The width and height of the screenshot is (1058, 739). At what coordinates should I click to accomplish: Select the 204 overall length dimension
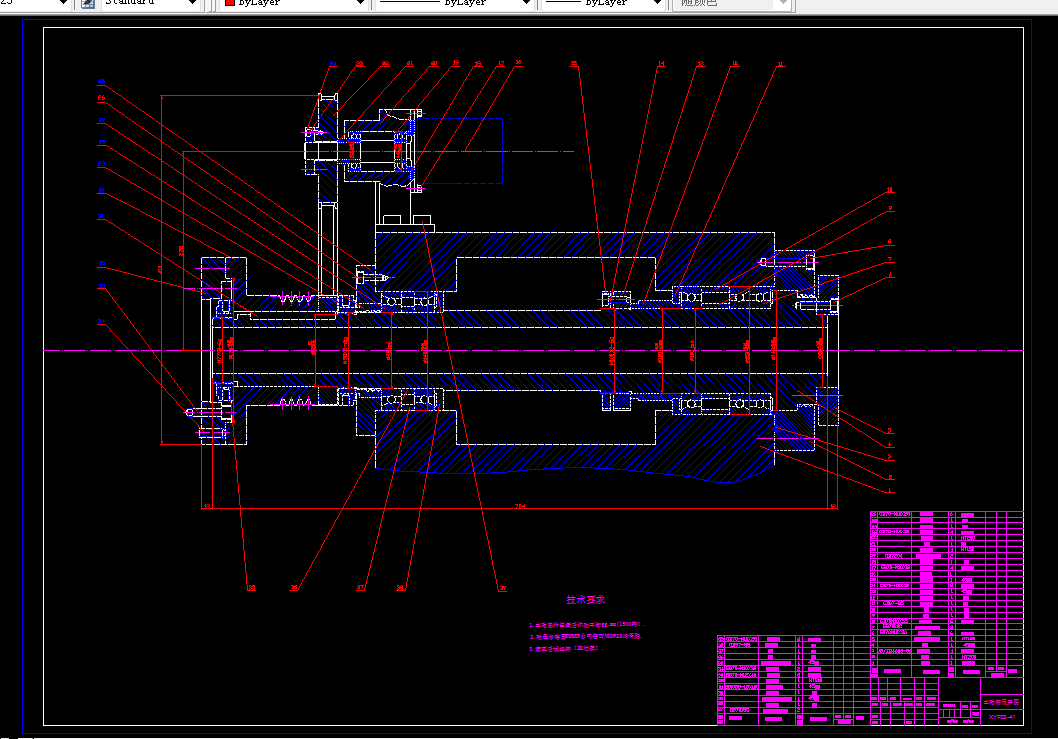pos(520,505)
